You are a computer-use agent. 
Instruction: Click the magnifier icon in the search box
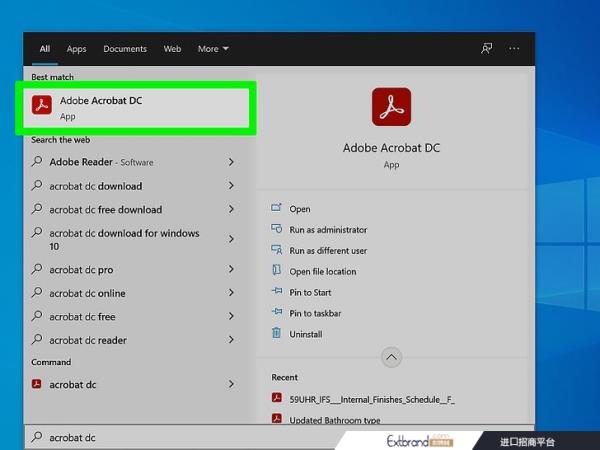coord(37,436)
